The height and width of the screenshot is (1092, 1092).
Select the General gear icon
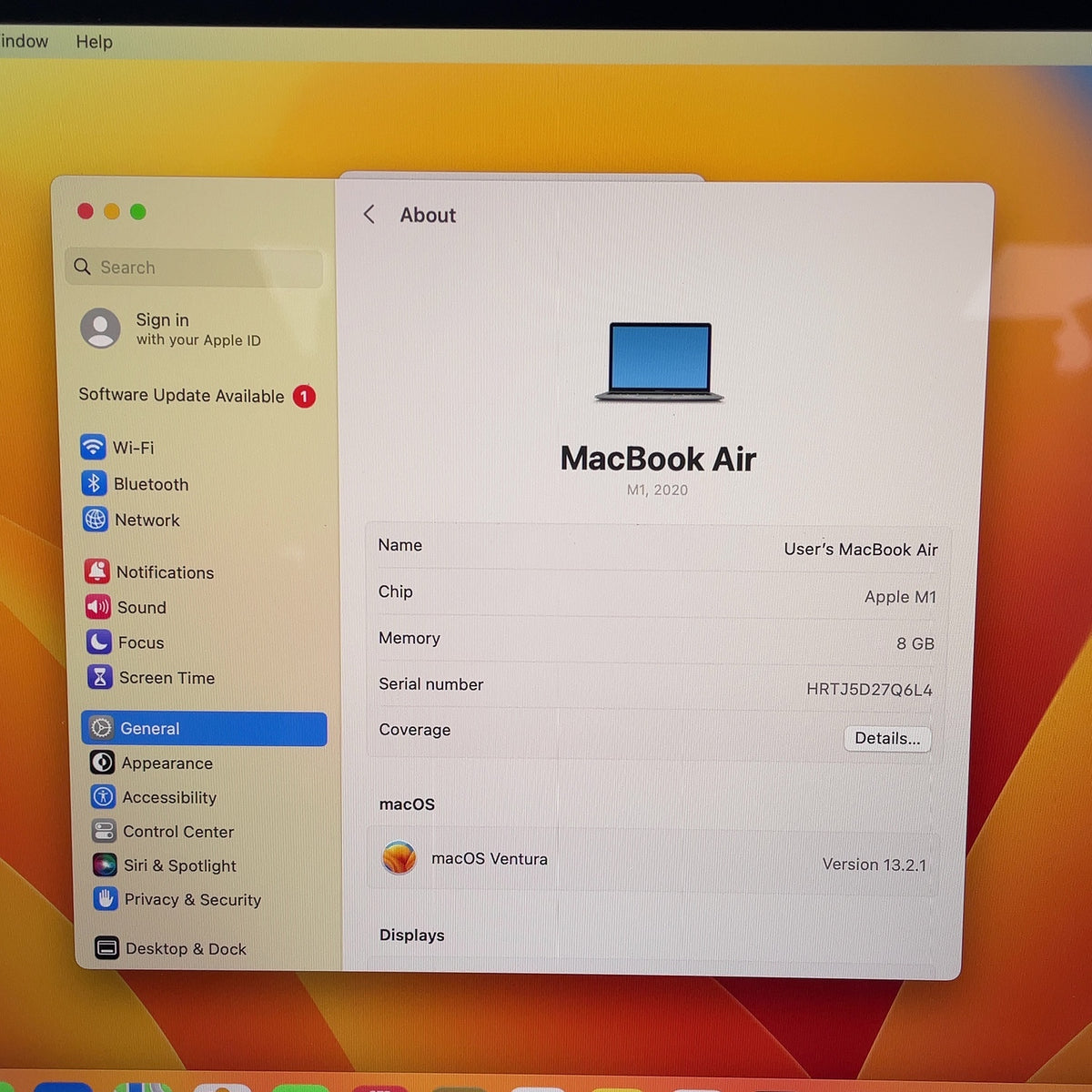tap(101, 728)
